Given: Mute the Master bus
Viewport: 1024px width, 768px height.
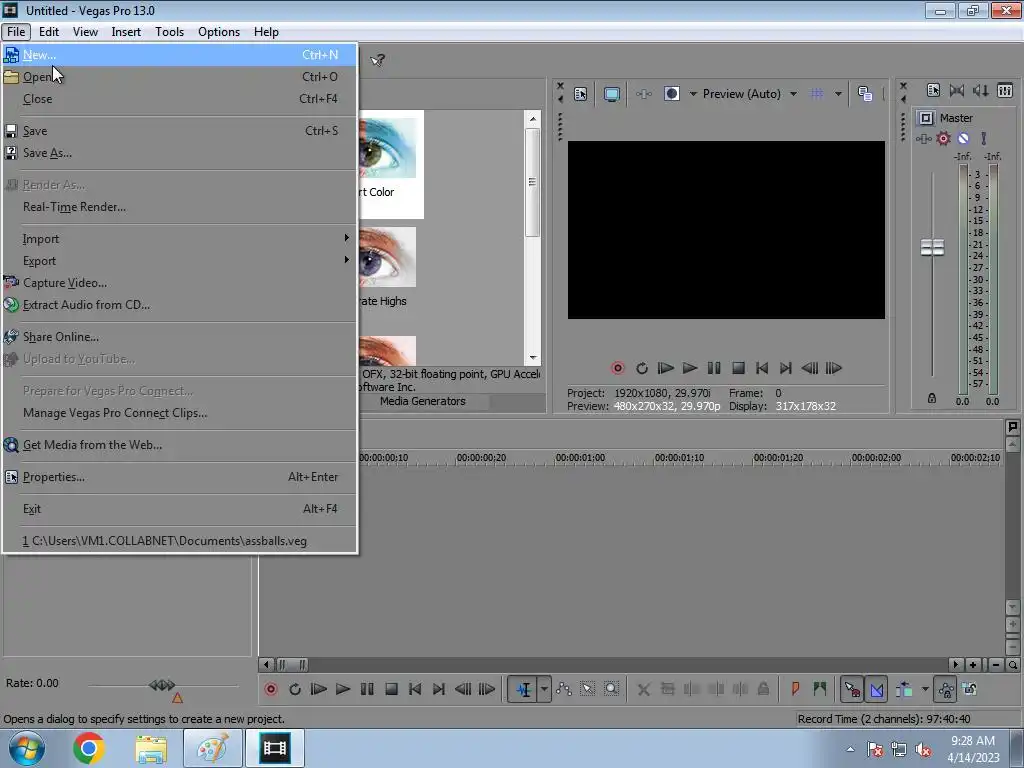Looking at the screenshot, I should click(963, 138).
